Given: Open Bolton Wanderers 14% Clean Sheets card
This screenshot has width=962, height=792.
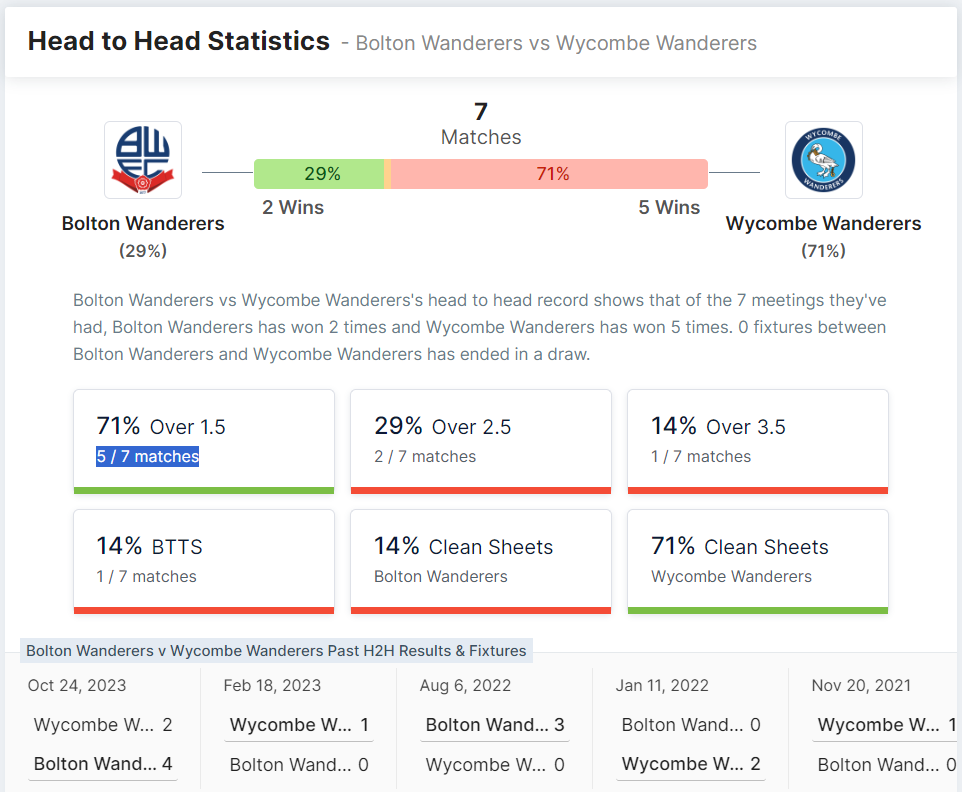Looking at the screenshot, I should coord(481,562).
